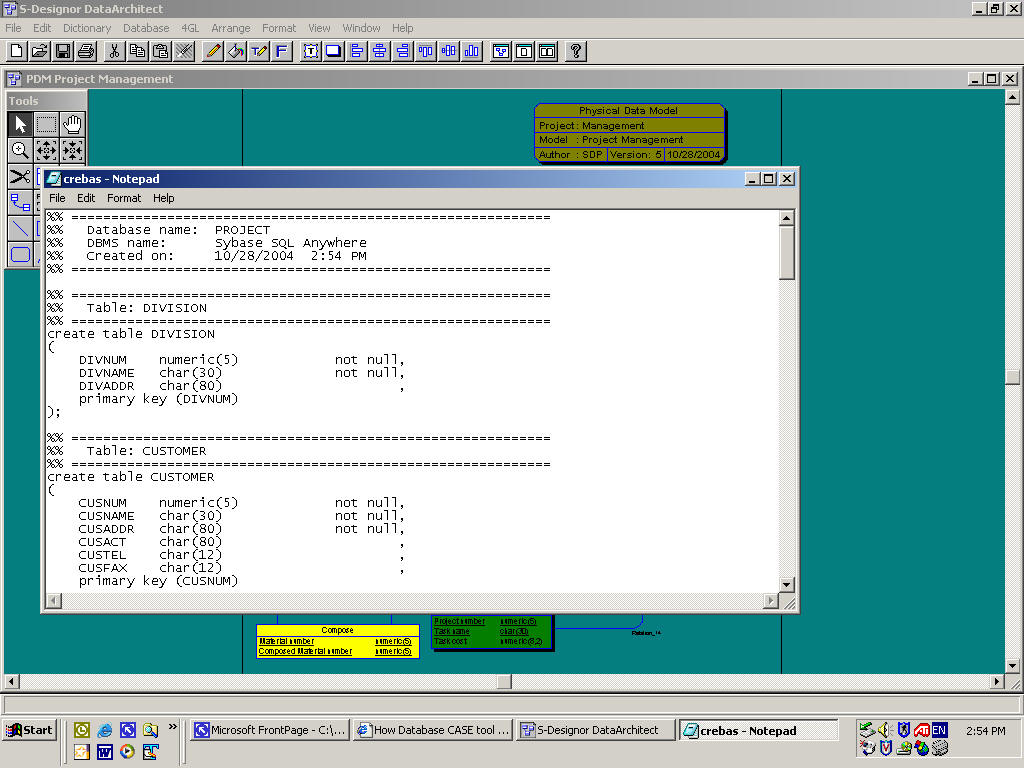This screenshot has width=1024, height=768.
Task: Pick the zoom magnifier tool
Action: click(x=20, y=150)
